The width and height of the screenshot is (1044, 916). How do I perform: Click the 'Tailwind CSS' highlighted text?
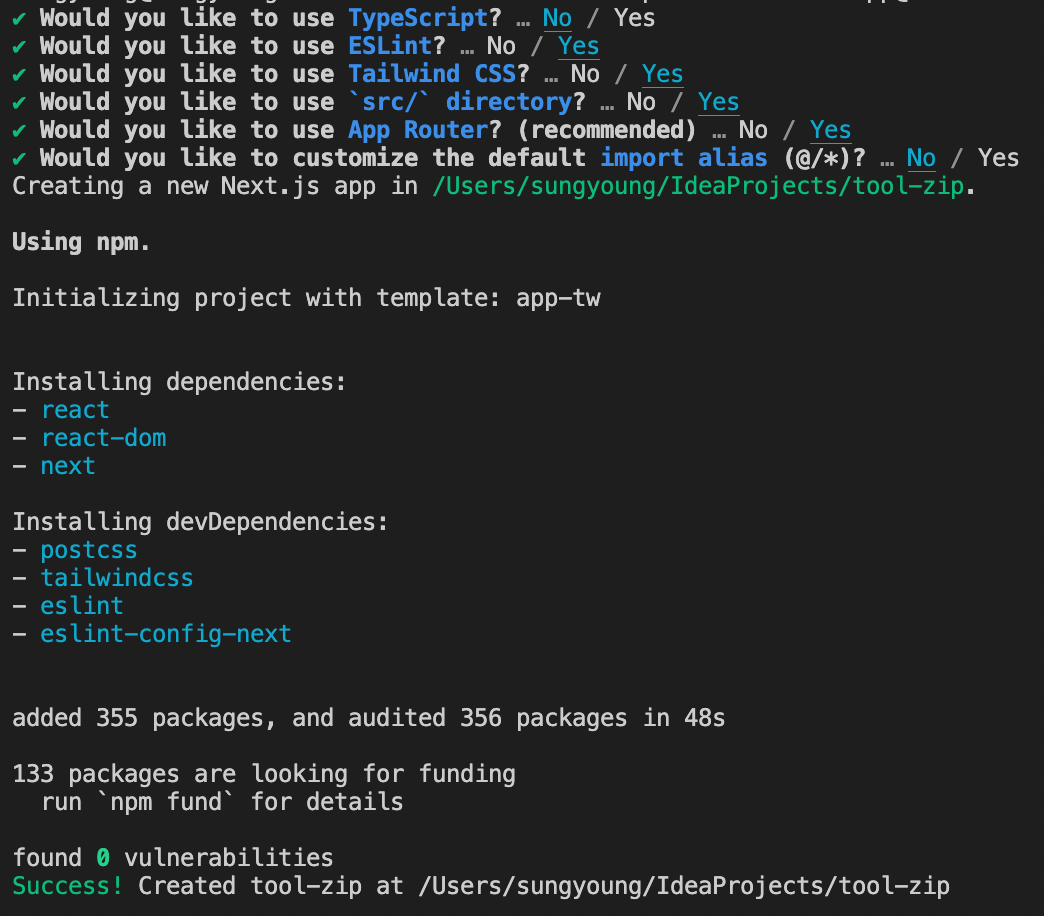click(432, 74)
